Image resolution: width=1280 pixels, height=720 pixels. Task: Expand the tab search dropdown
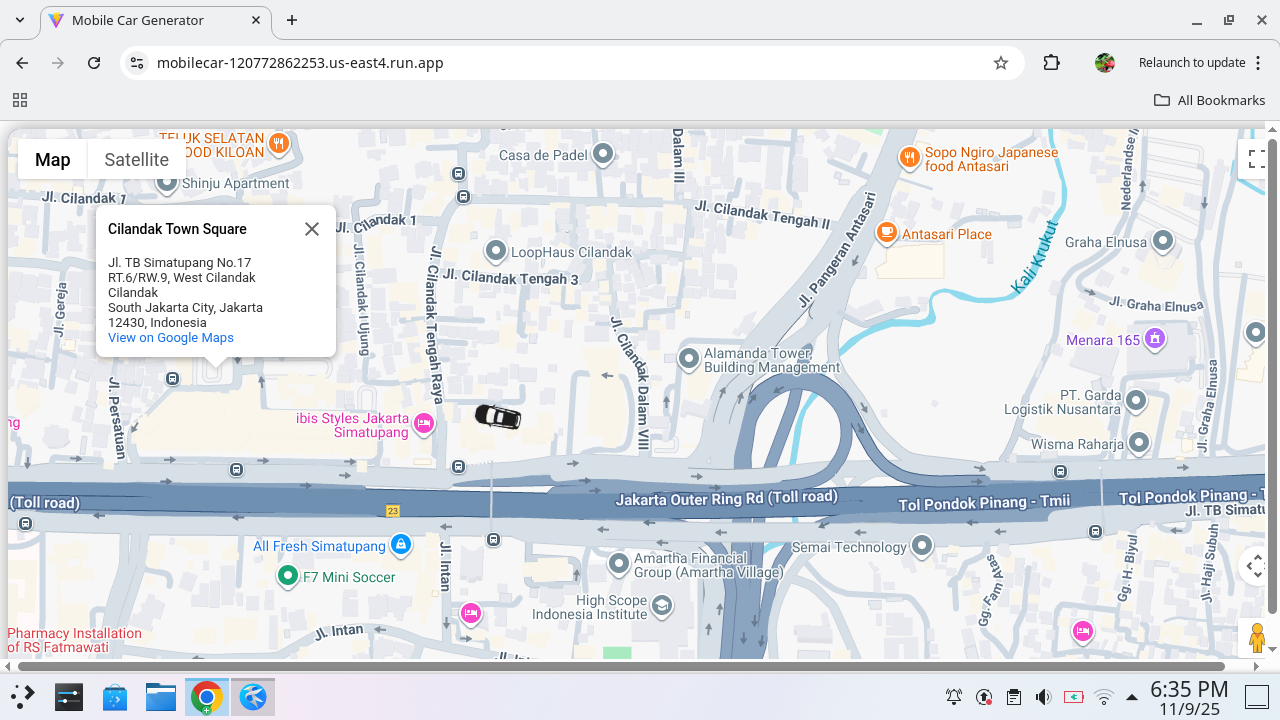tap(20, 20)
